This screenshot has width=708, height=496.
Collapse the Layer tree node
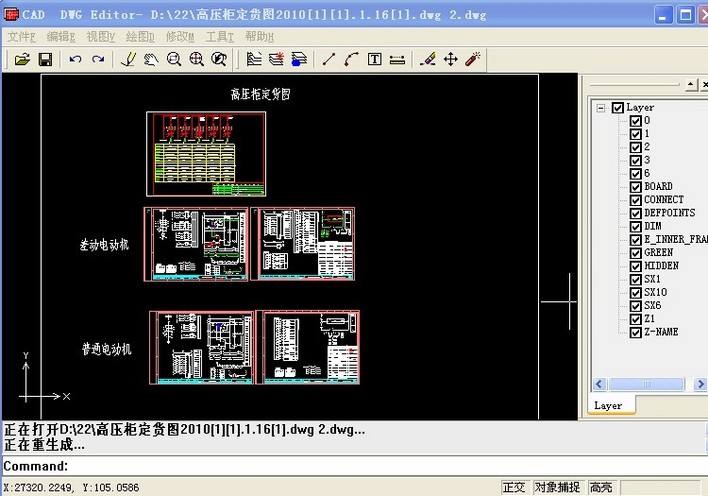601,108
